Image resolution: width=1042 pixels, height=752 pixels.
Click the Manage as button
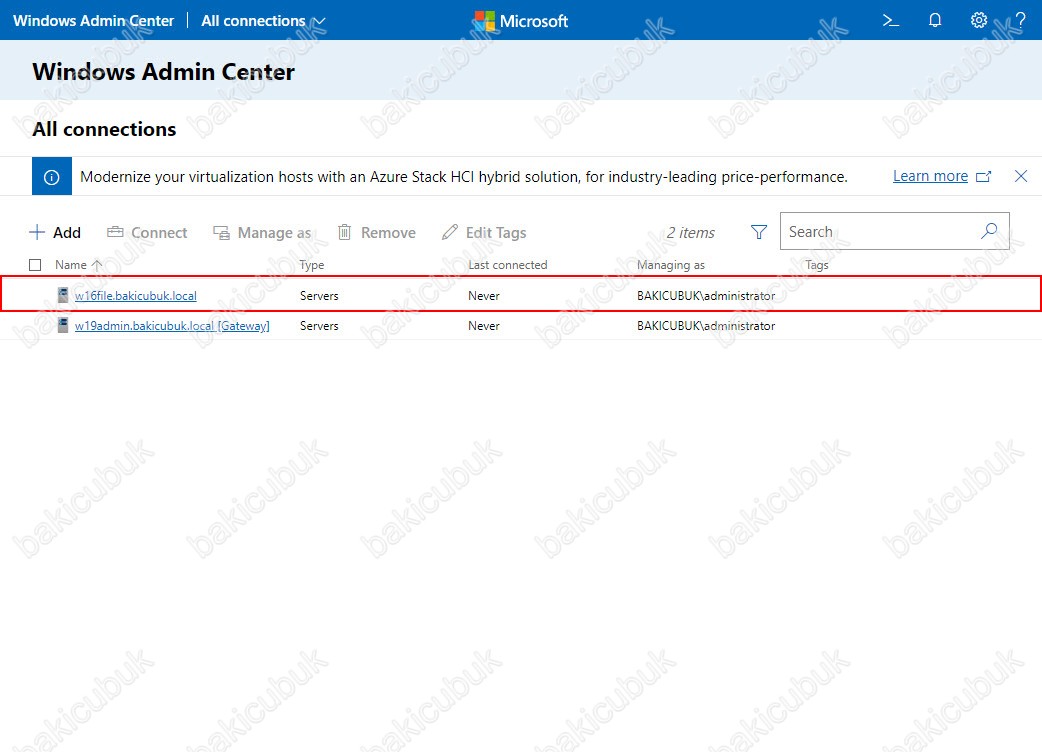tap(262, 233)
